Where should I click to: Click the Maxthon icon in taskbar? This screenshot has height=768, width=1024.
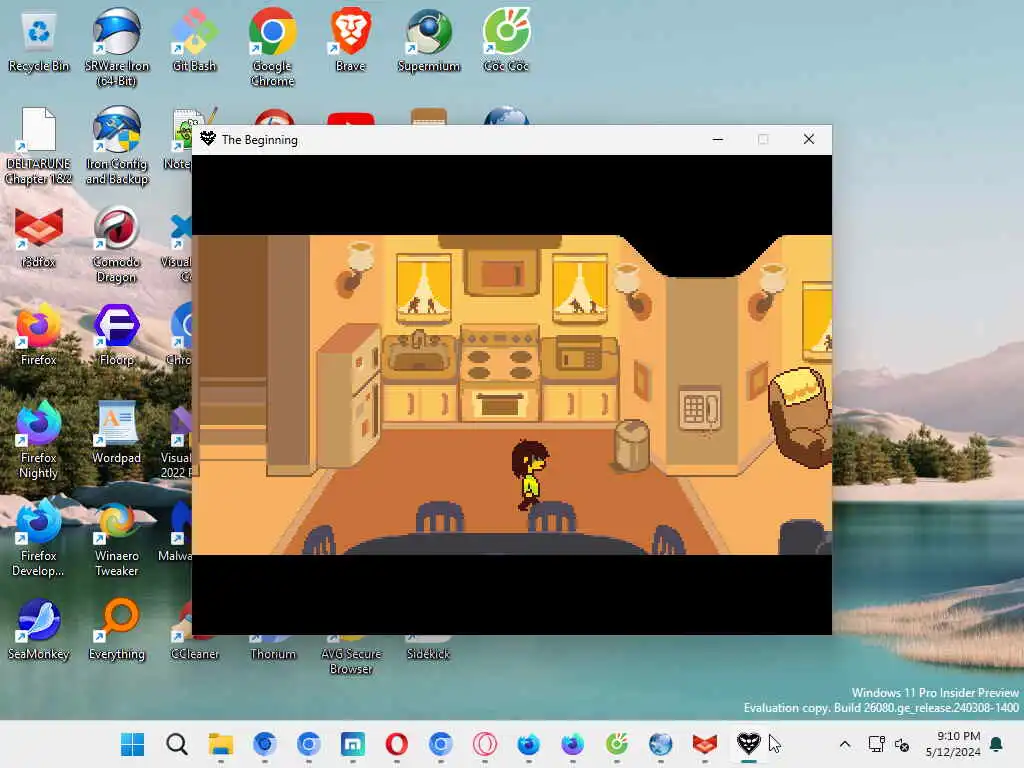point(353,744)
